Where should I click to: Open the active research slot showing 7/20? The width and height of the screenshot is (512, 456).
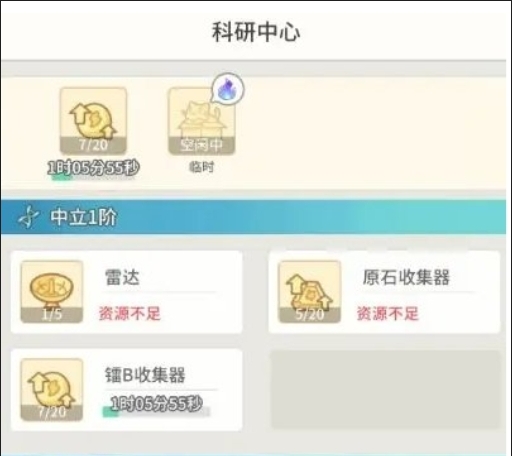[93, 121]
